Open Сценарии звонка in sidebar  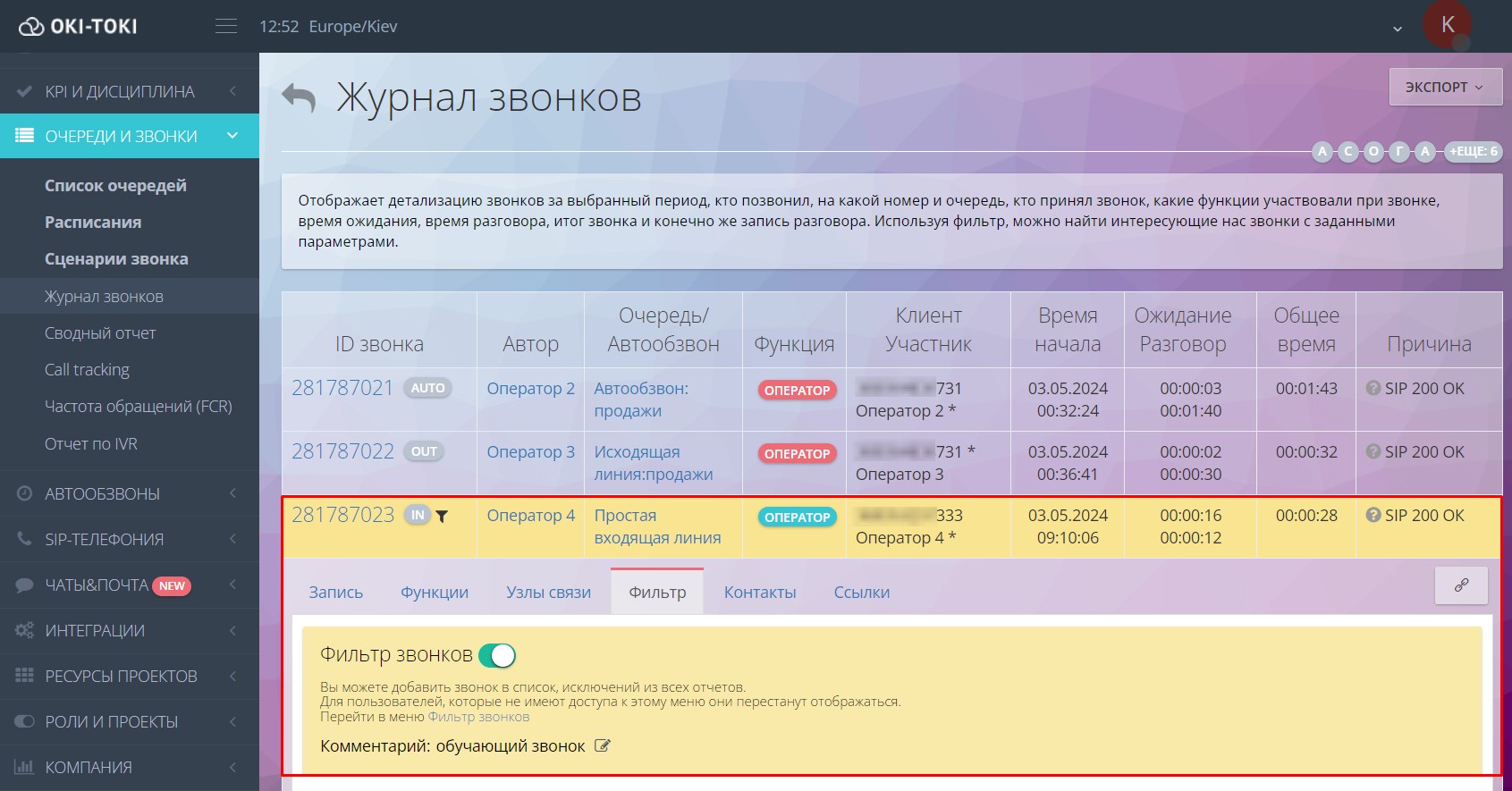[116, 258]
